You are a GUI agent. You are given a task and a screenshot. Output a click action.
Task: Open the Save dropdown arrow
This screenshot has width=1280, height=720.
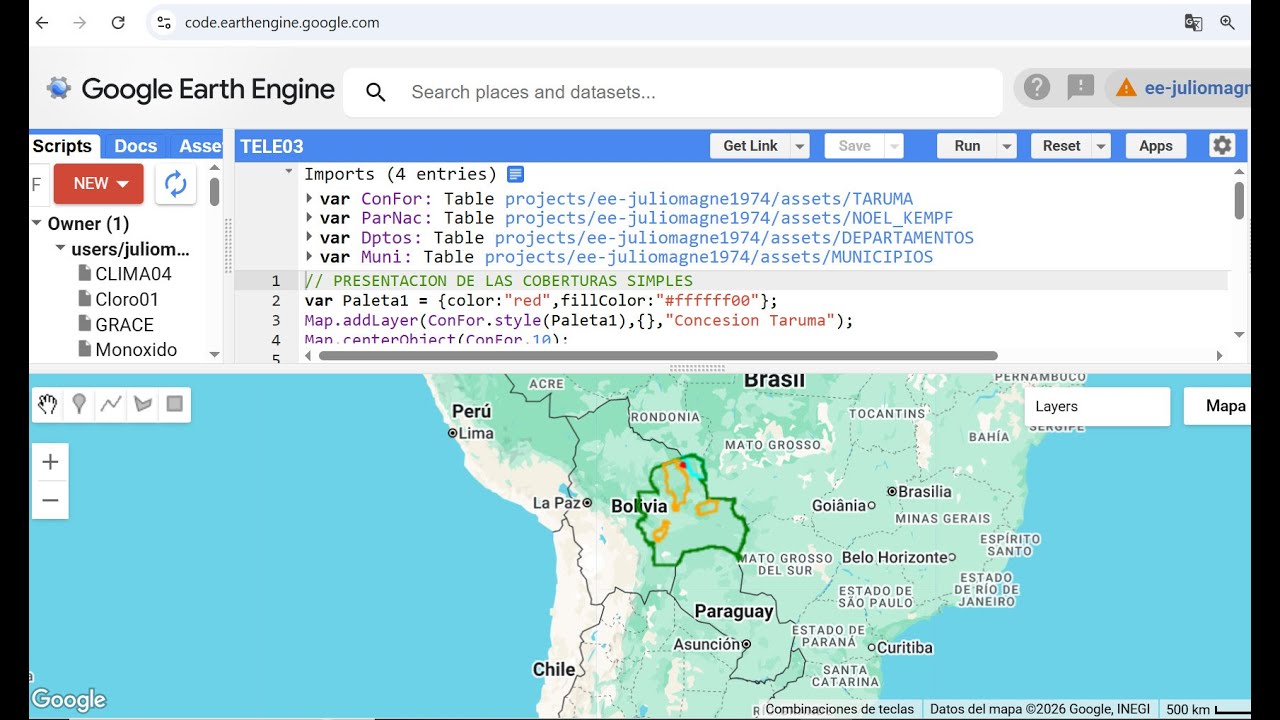[x=894, y=146]
